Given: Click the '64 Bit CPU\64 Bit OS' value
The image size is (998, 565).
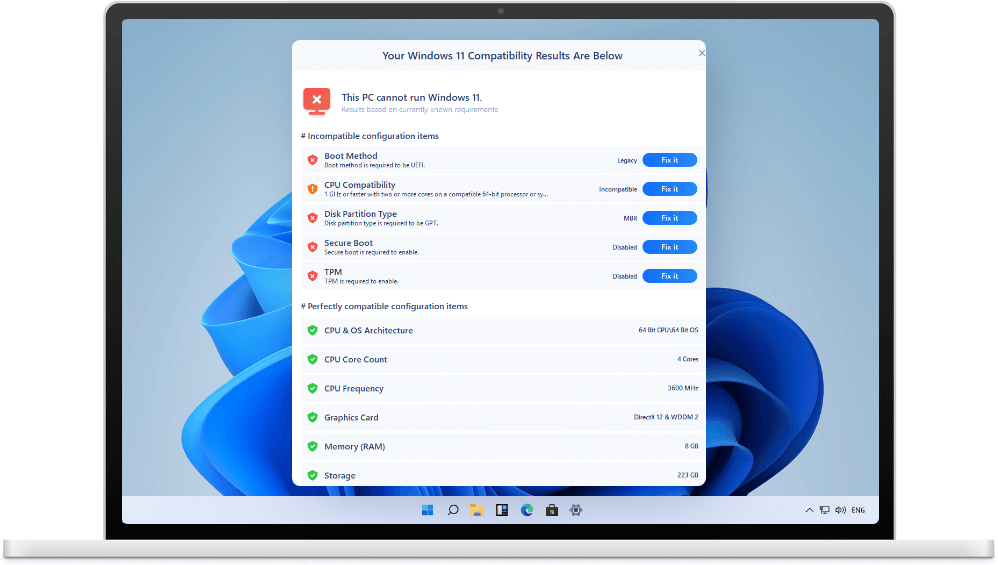Looking at the screenshot, I should tap(668, 330).
